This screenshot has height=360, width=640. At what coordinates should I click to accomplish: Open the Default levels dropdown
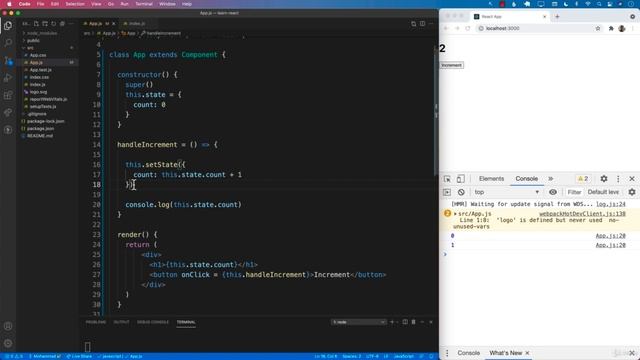click(x=603, y=192)
